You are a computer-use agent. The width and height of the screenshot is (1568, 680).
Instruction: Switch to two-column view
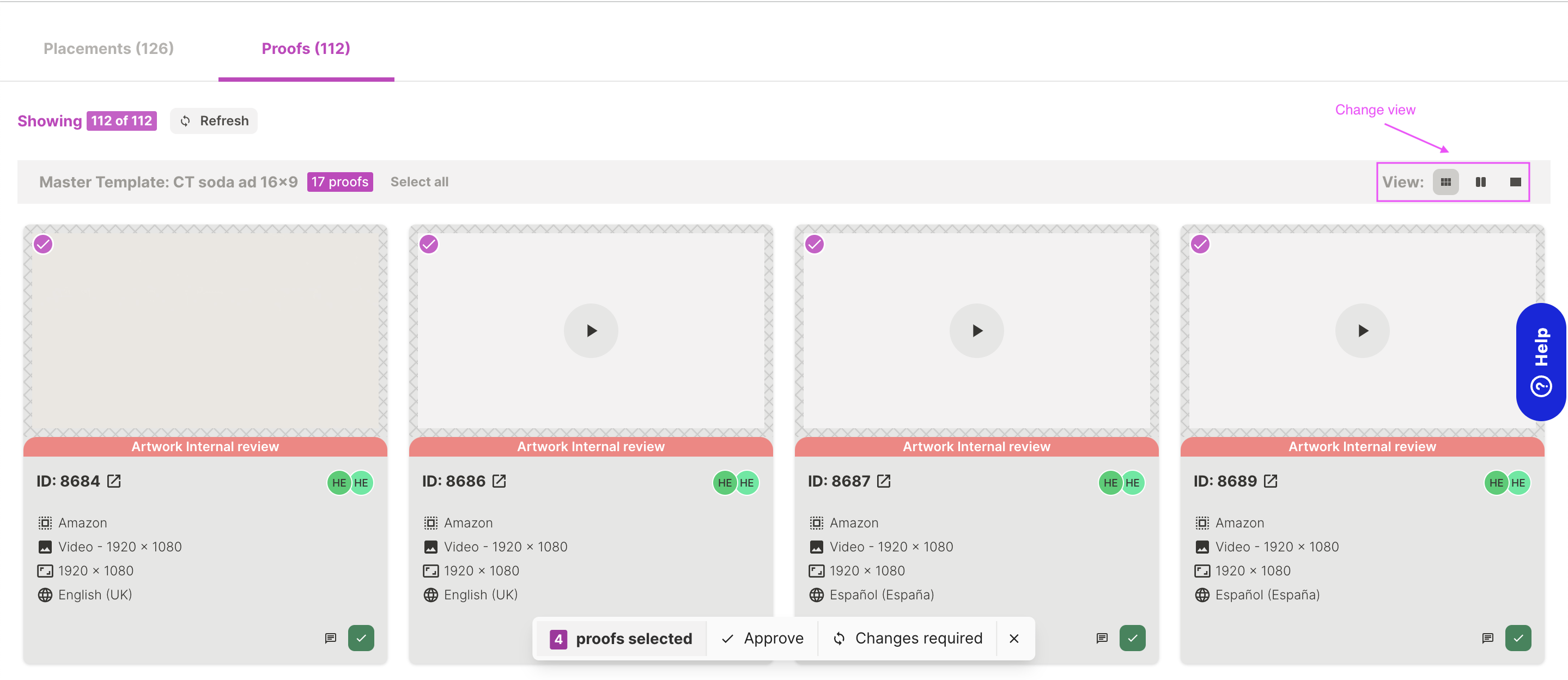[1481, 182]
